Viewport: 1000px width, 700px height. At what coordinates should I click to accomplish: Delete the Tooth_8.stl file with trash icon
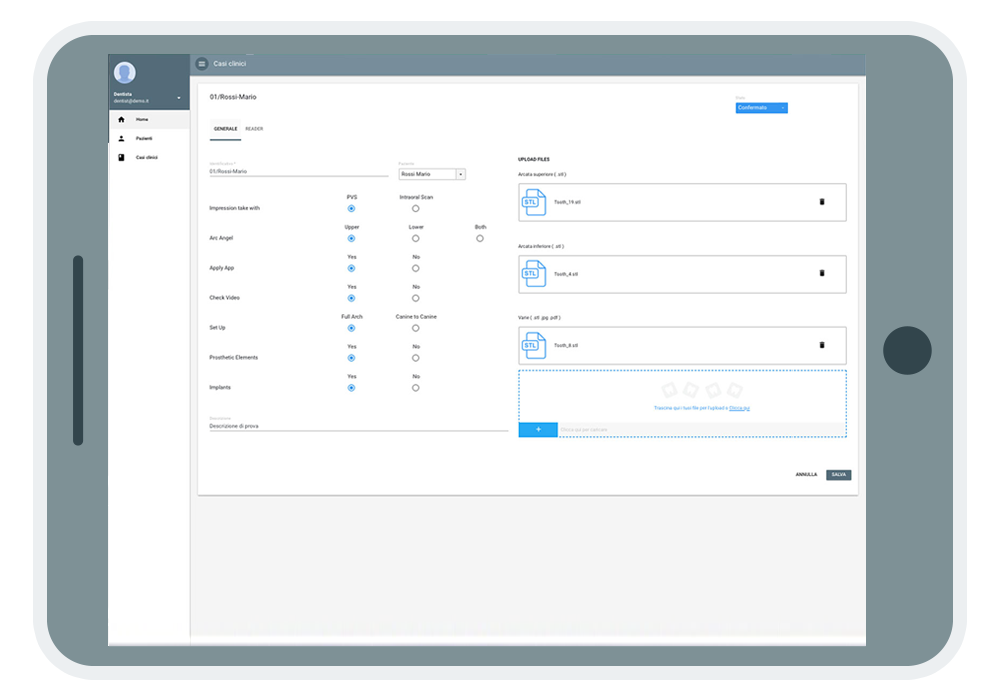pos(821,346)
